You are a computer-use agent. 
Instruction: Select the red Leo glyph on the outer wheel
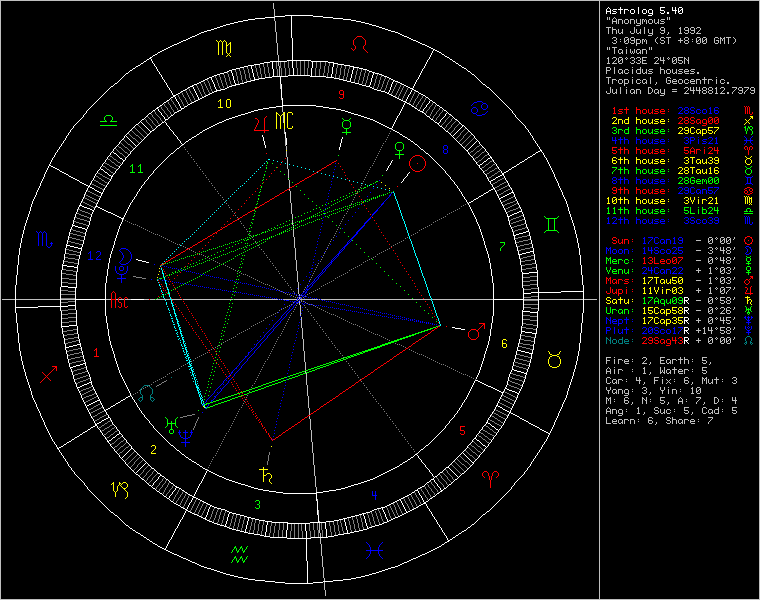click(x=359, y=45)
